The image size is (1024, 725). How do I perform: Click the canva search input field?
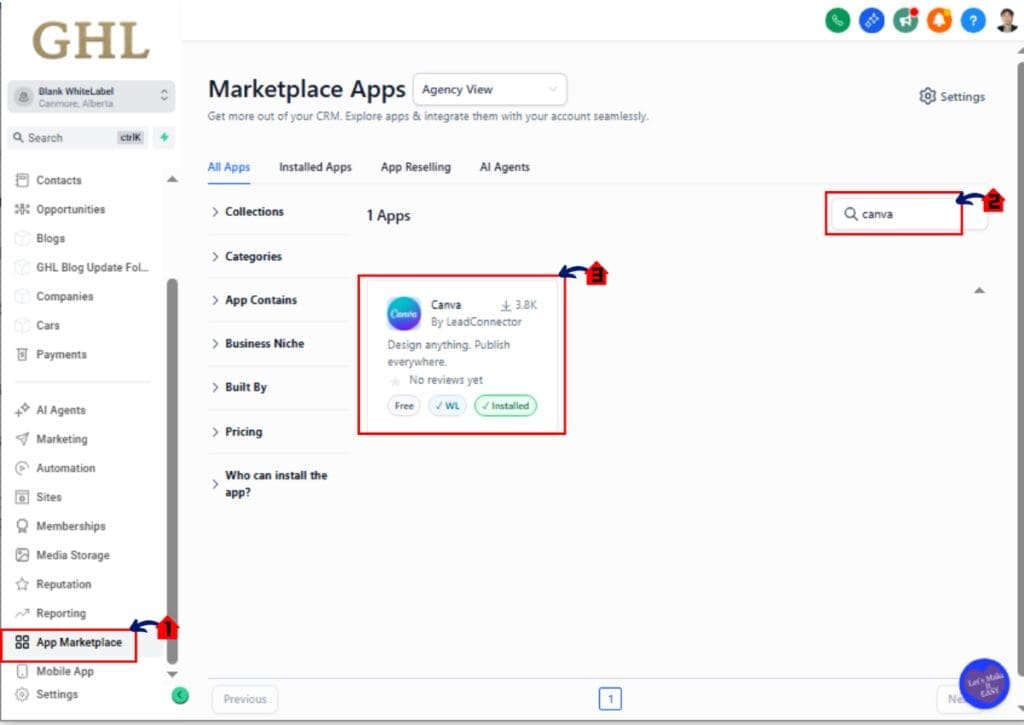(x=895, y=213)
